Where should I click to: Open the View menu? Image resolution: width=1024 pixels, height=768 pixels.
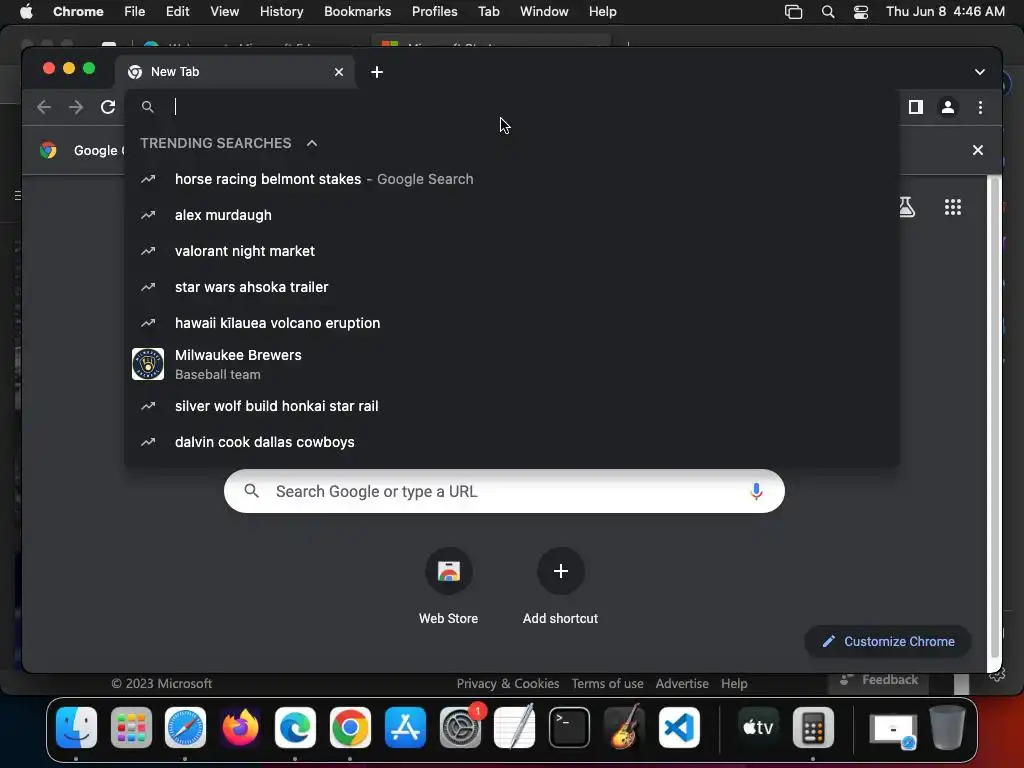pos(225,12)
